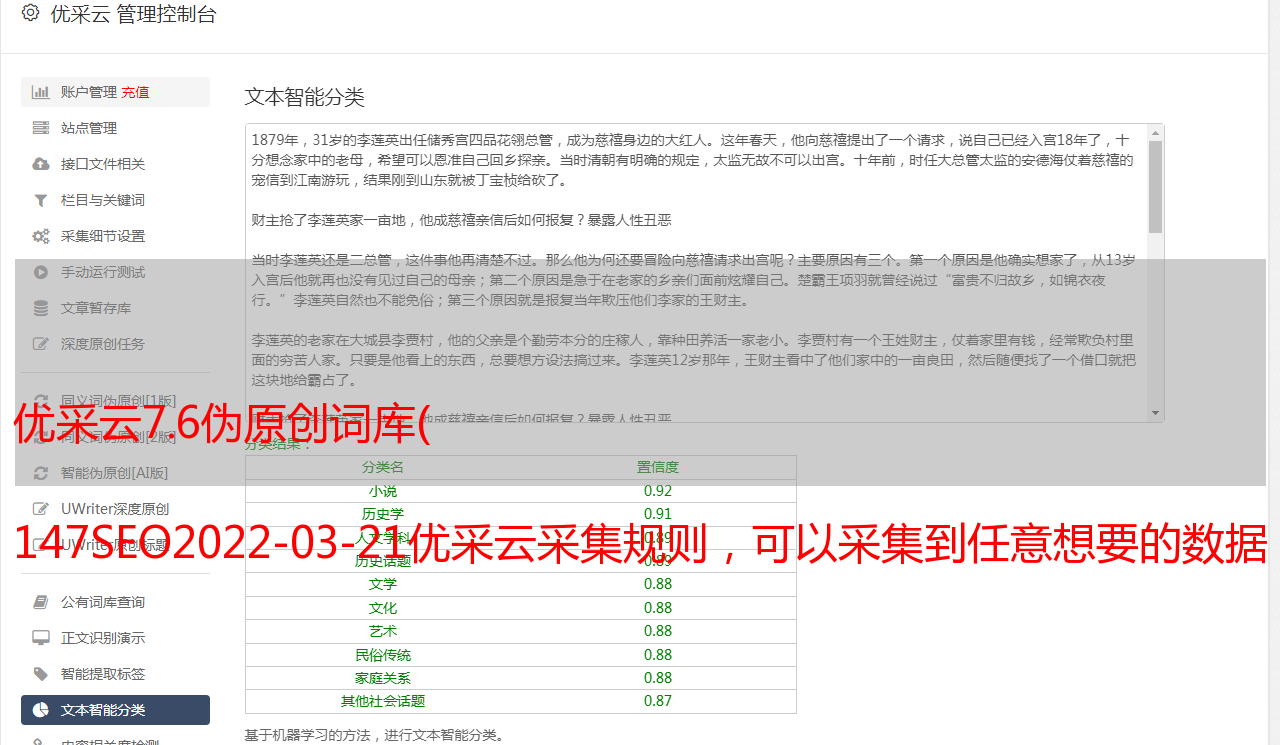Click the 历史学 category cell
Image resolution: width=1280 pixels, height=745 pixels.
(x=383, y=514)
